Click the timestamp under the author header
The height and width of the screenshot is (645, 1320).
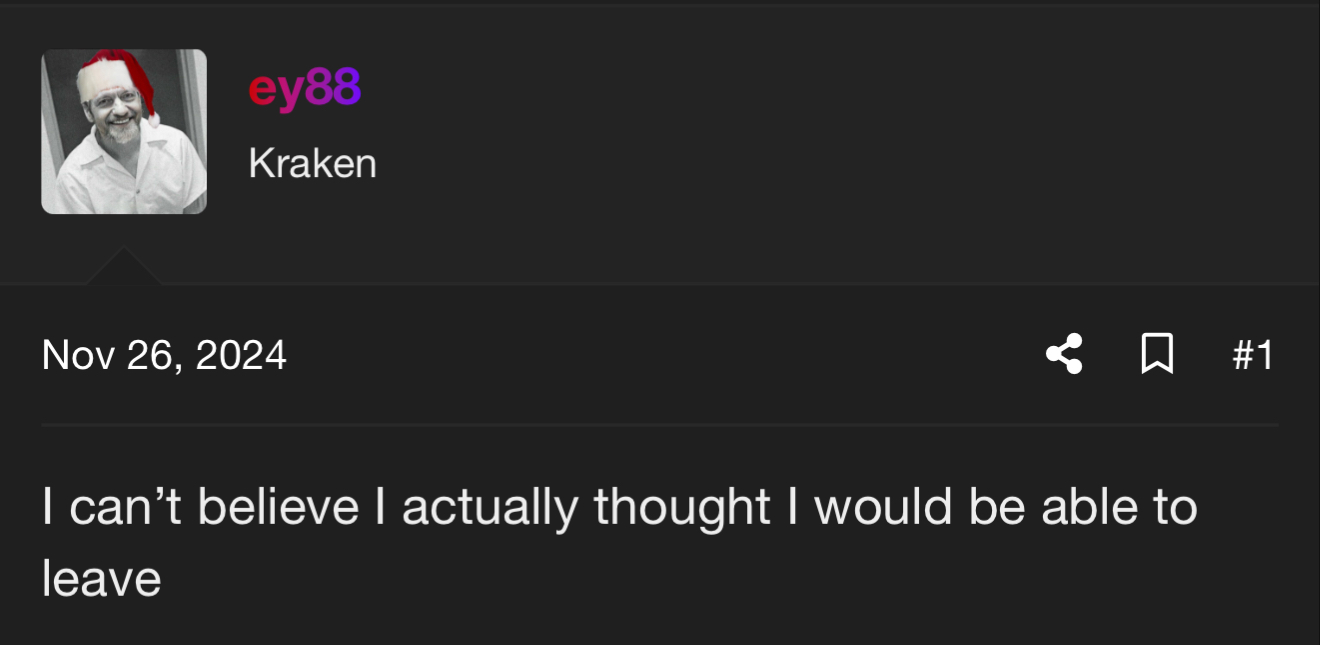(164, 355)
